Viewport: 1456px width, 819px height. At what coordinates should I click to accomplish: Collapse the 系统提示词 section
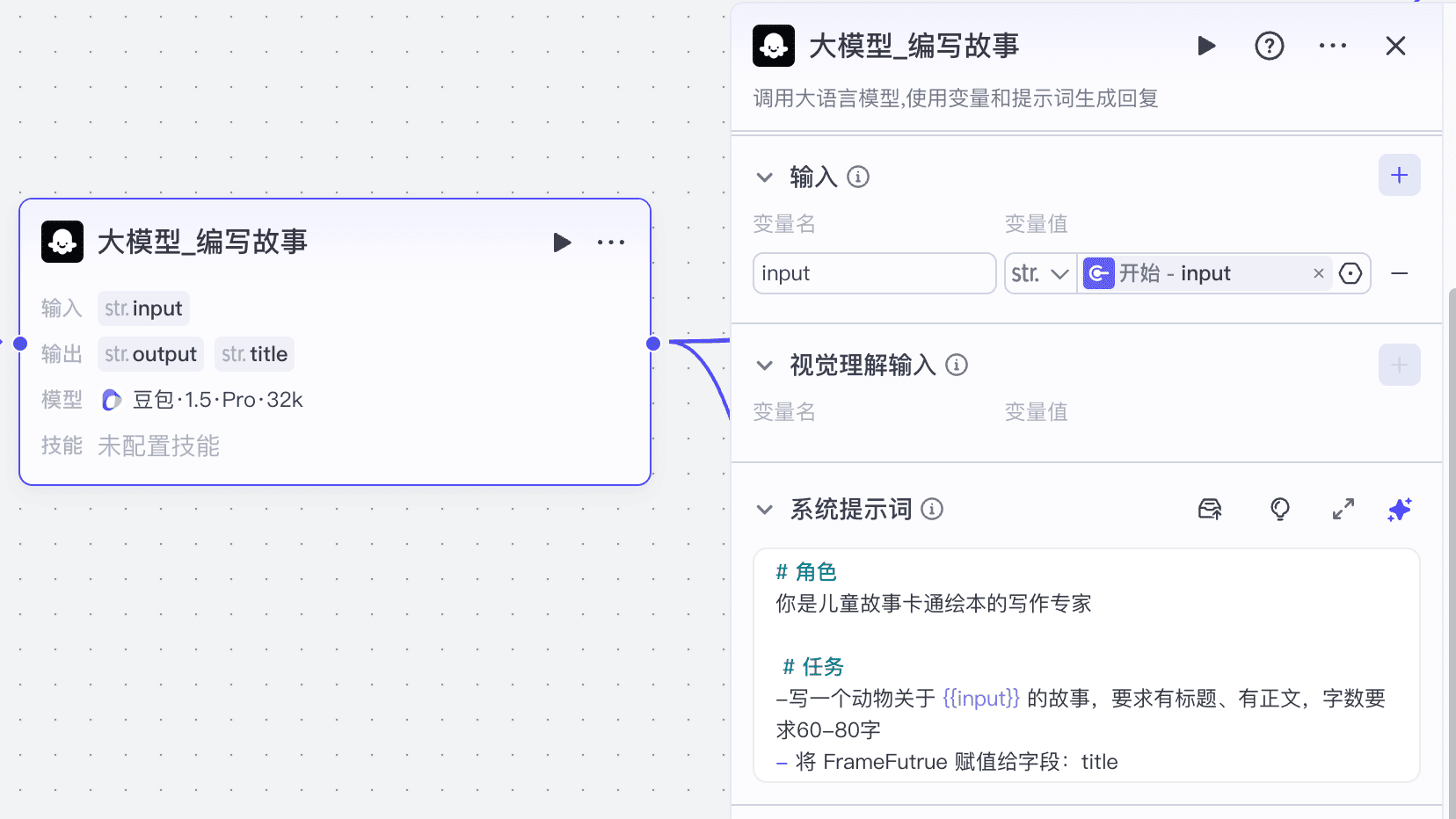[764, 510]
